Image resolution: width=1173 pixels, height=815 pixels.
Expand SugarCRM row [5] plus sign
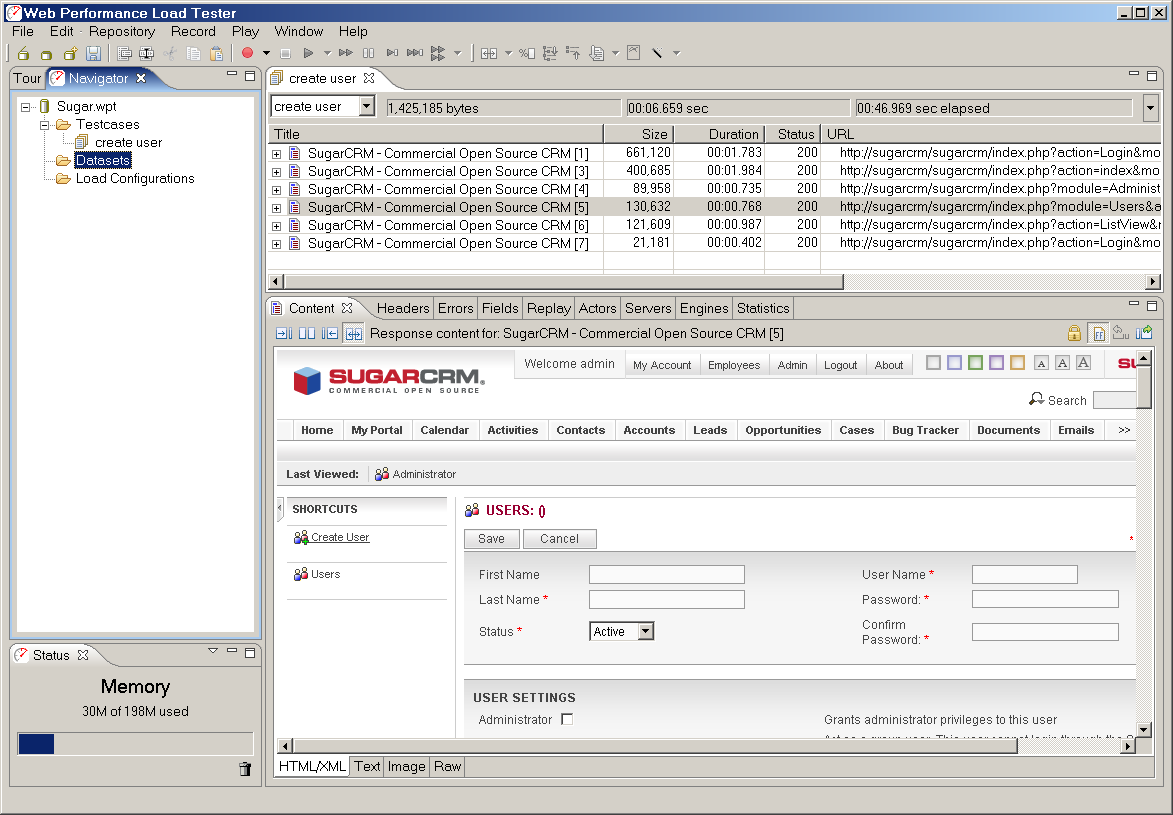277,207
